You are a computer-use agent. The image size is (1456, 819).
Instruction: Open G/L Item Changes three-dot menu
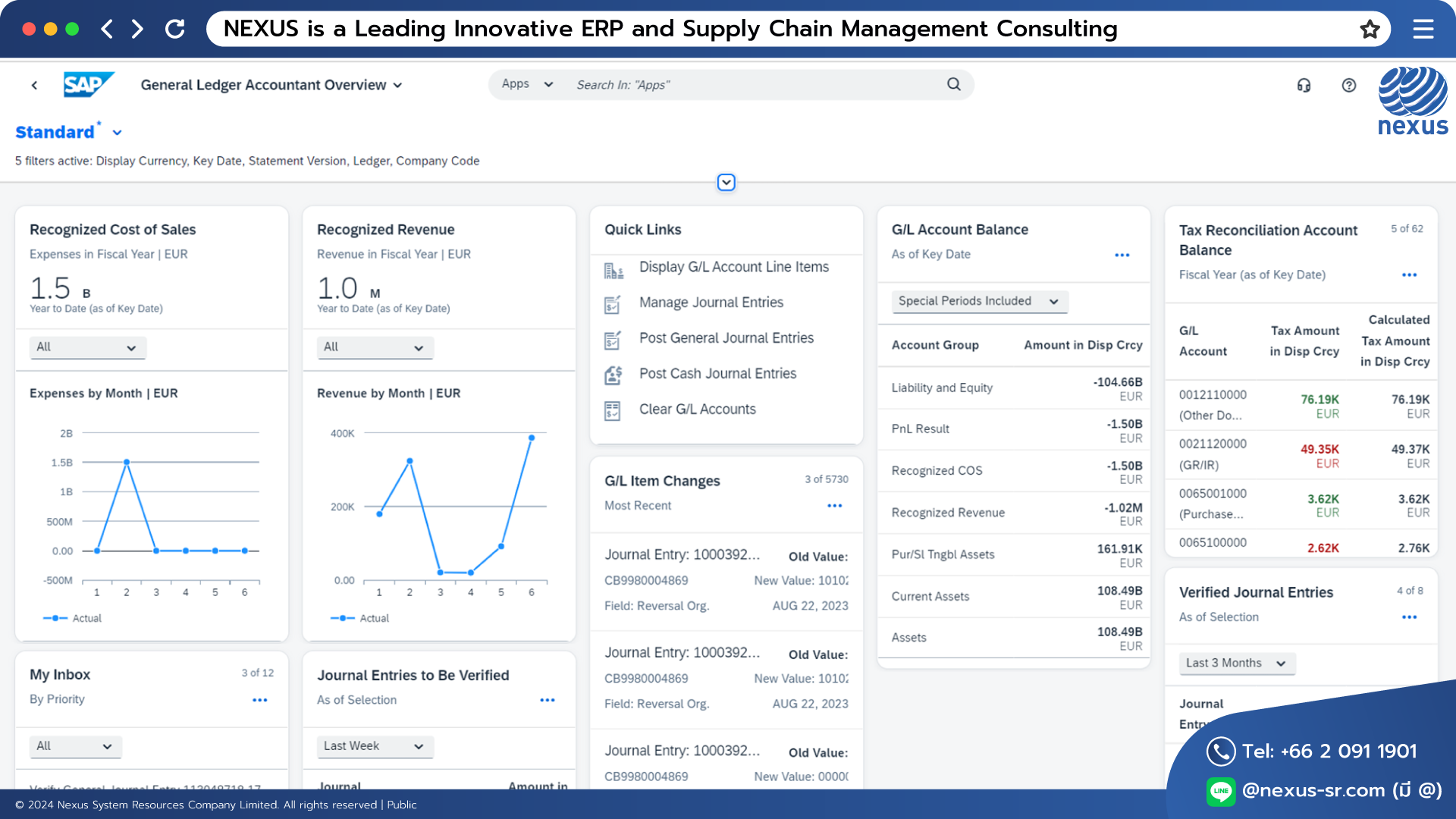835,506
